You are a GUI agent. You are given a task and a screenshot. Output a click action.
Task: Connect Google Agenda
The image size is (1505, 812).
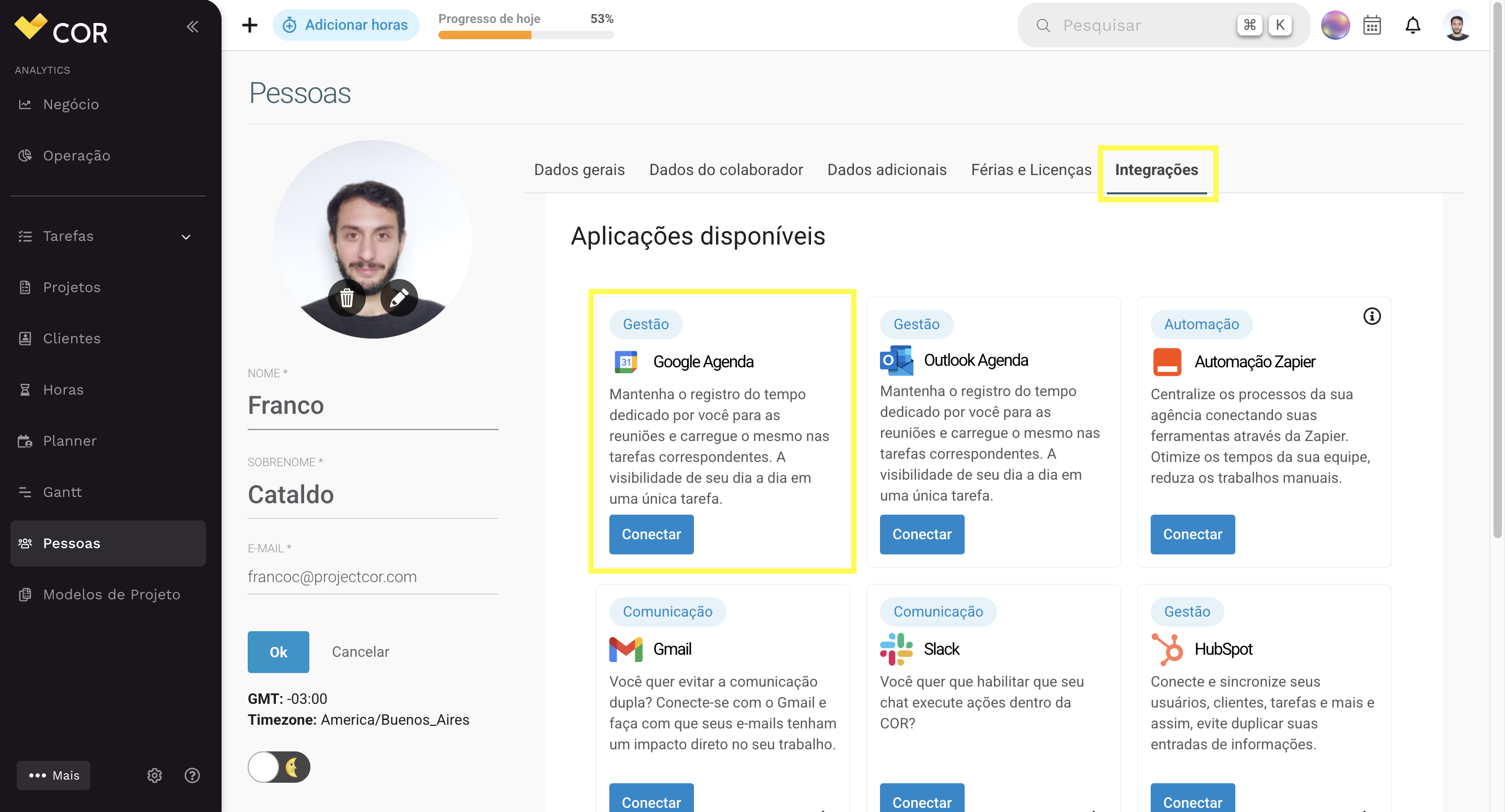click(652, 534)
